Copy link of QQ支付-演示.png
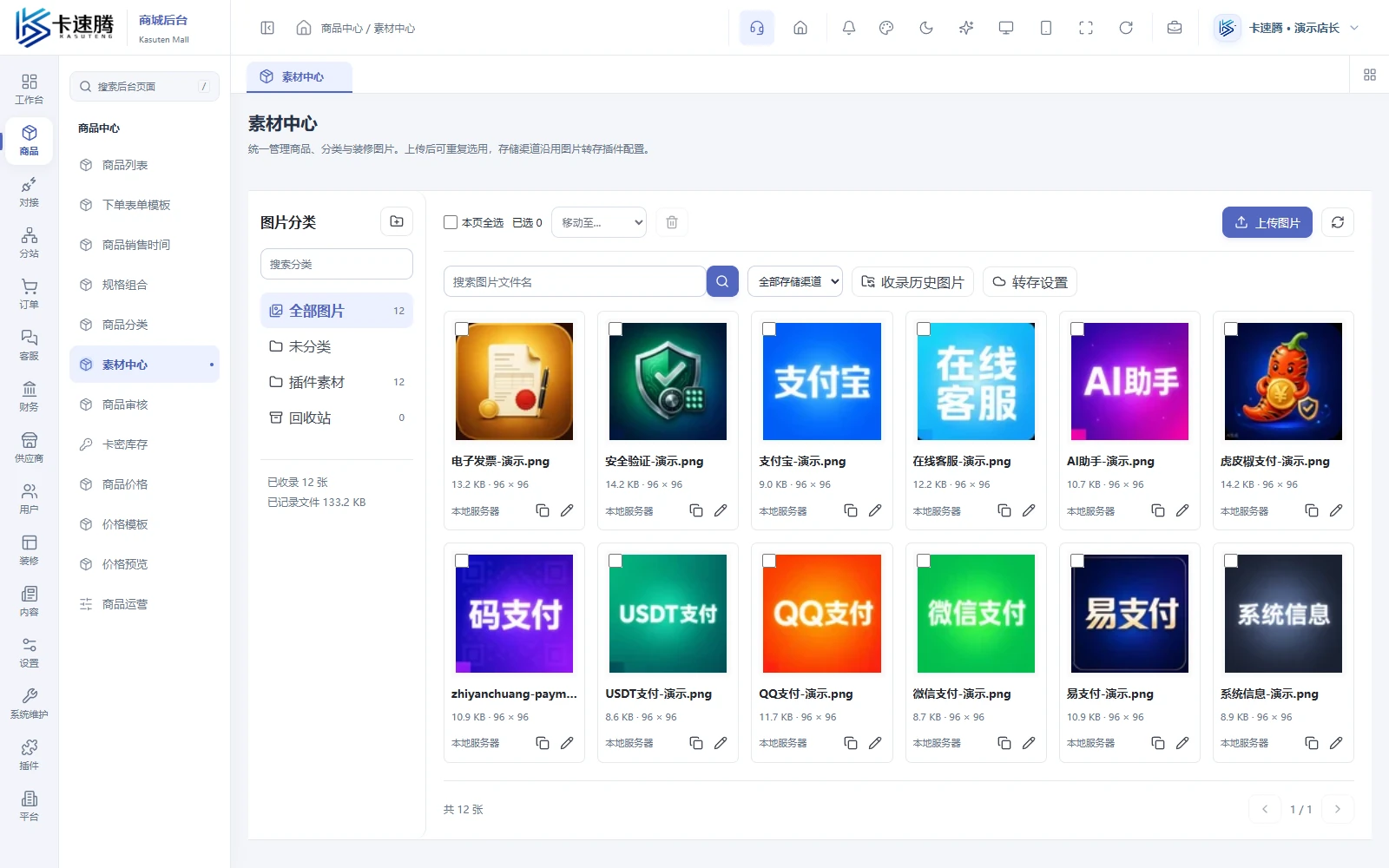Viewport: 1389px width, 868px height. click(851, 743)
